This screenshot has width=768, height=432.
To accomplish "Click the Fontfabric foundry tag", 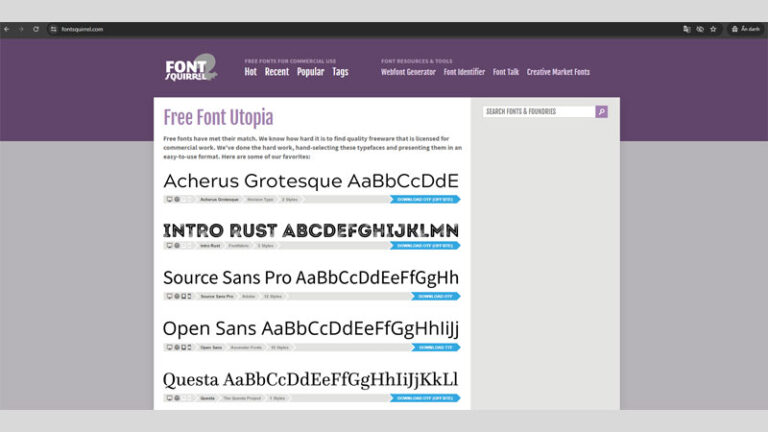I will [x=239, y=245].
